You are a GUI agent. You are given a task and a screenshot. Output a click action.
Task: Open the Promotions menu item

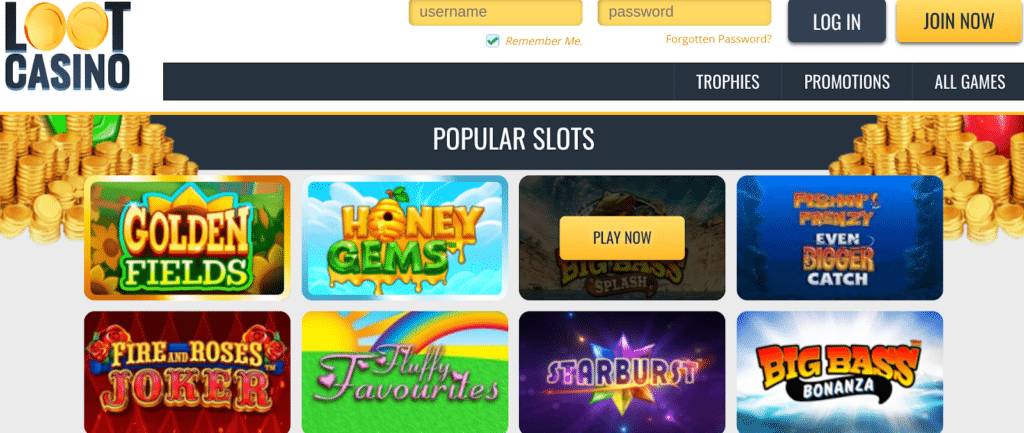(846, 82)
